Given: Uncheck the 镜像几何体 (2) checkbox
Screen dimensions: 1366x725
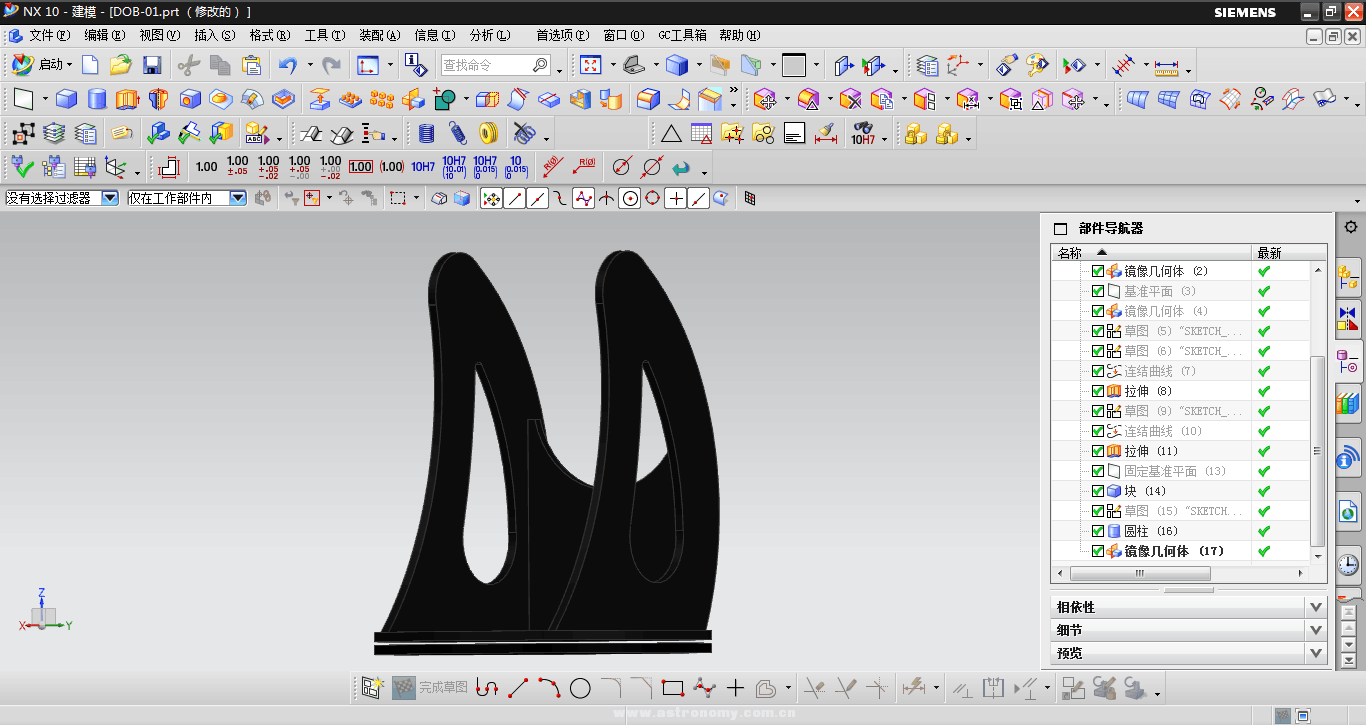Looking at the screenshot, I should click(x=1098, y=271).
